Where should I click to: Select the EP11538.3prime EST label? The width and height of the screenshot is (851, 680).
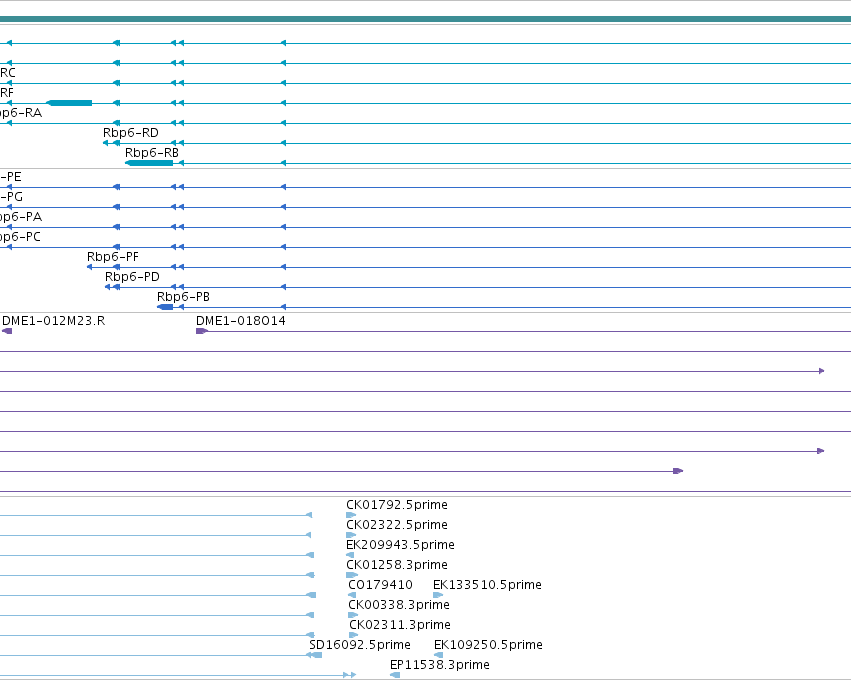[x=440, y=665]
